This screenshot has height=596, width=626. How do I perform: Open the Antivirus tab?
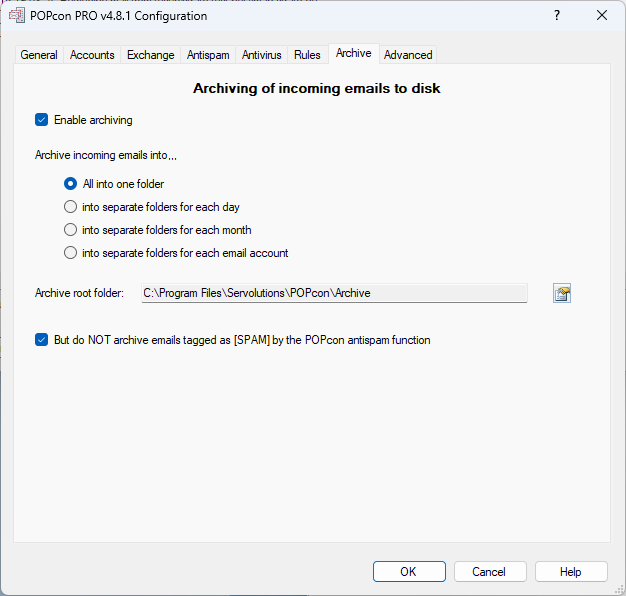tap(261, 55)
